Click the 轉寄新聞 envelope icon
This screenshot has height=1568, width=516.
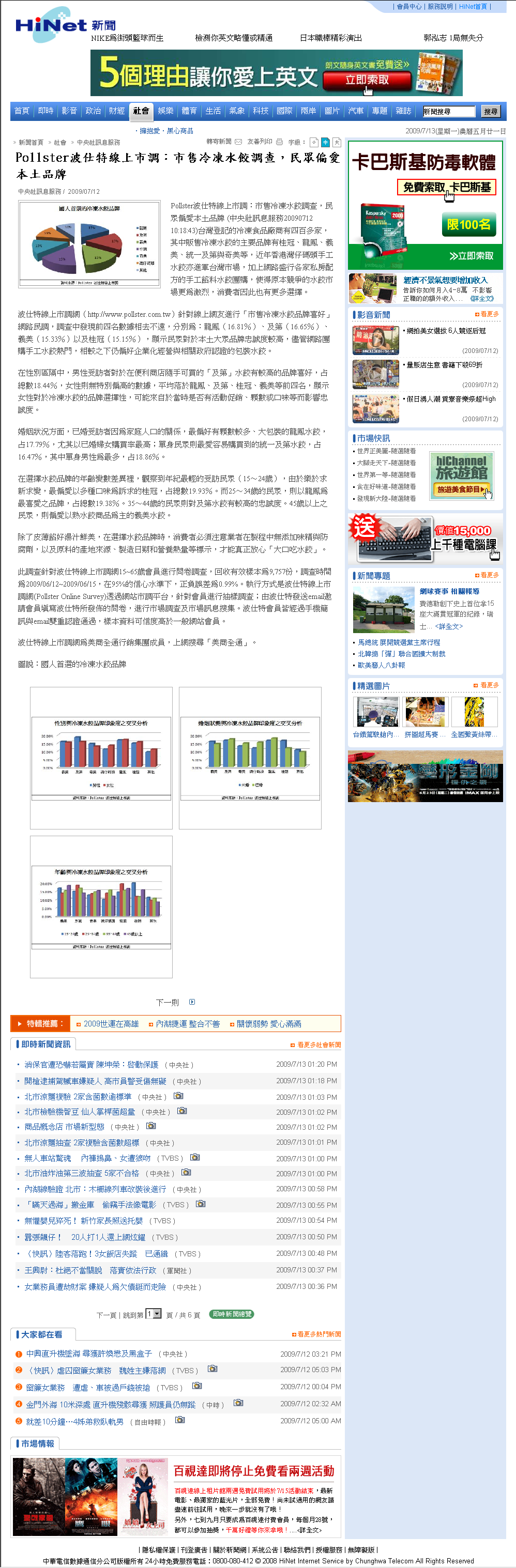click(238, 142)
